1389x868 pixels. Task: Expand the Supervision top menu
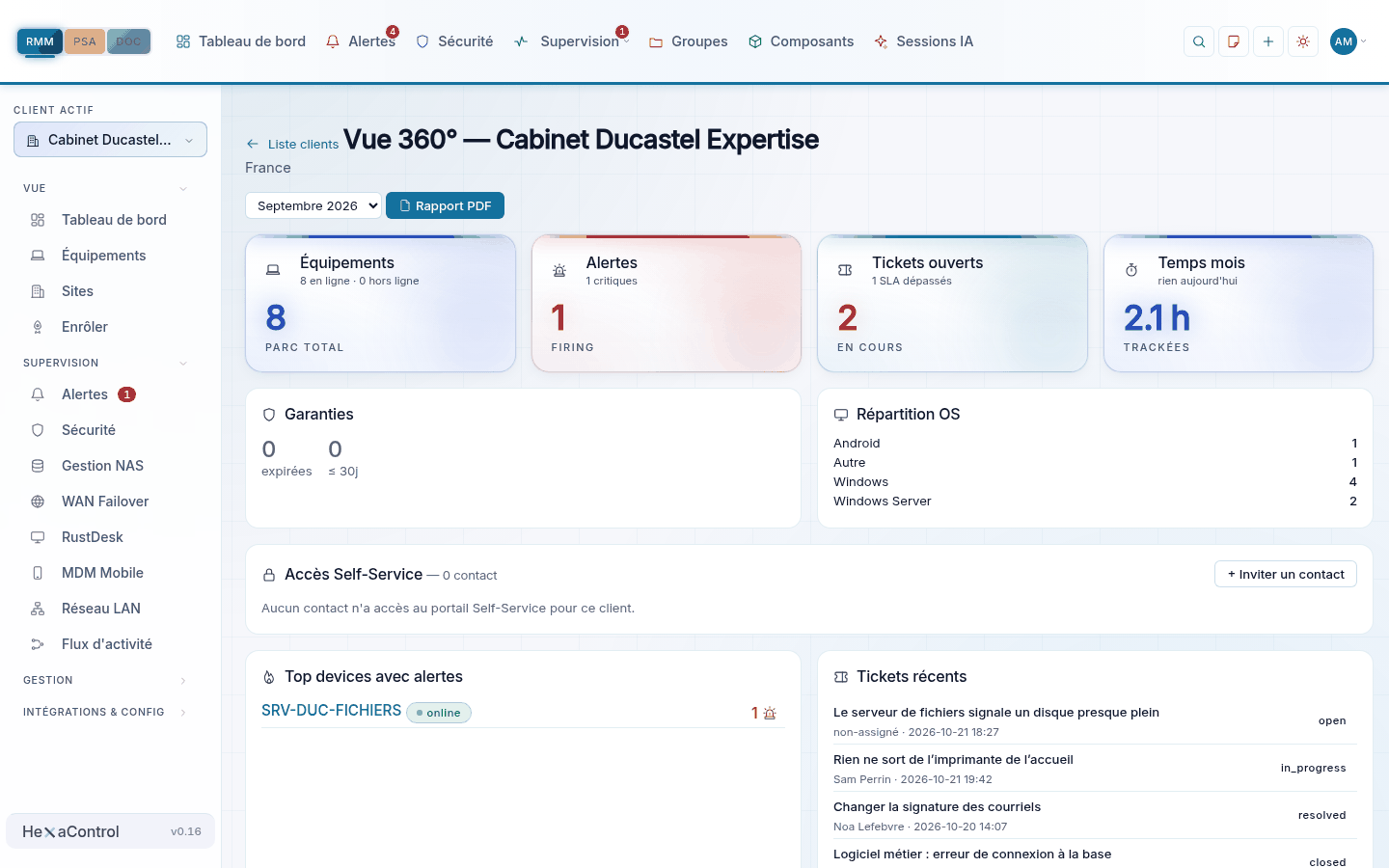tap(571, 41)
